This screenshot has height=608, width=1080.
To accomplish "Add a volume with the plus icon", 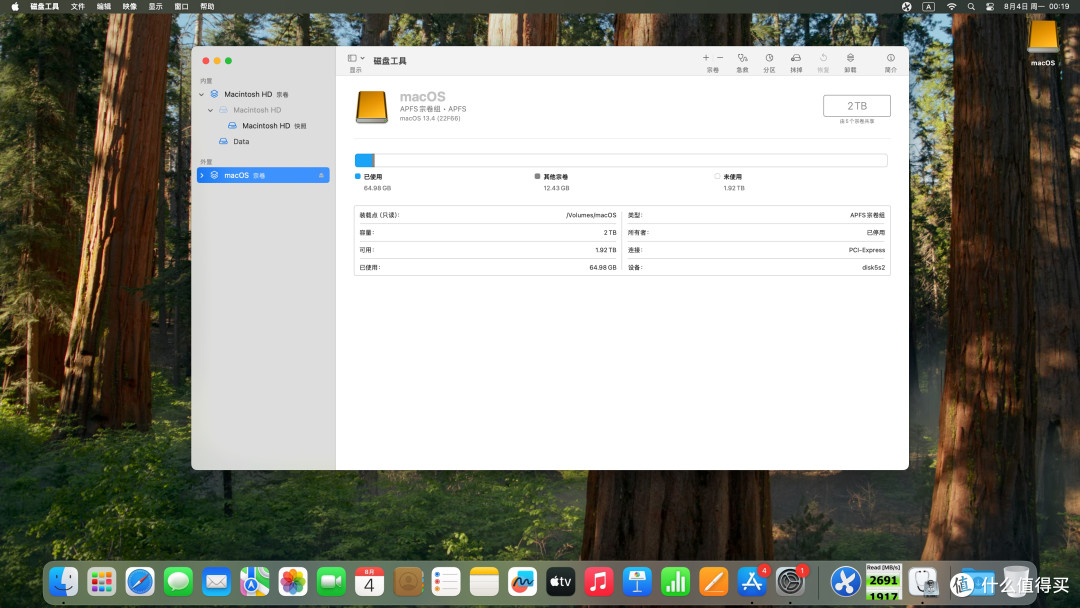I will 705,58.
